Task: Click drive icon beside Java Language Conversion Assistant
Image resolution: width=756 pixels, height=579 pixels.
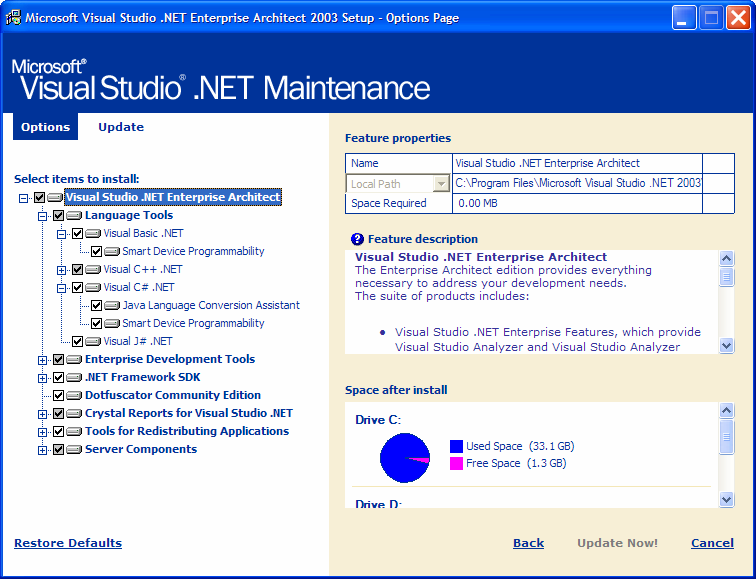Action: coord(112,306)
